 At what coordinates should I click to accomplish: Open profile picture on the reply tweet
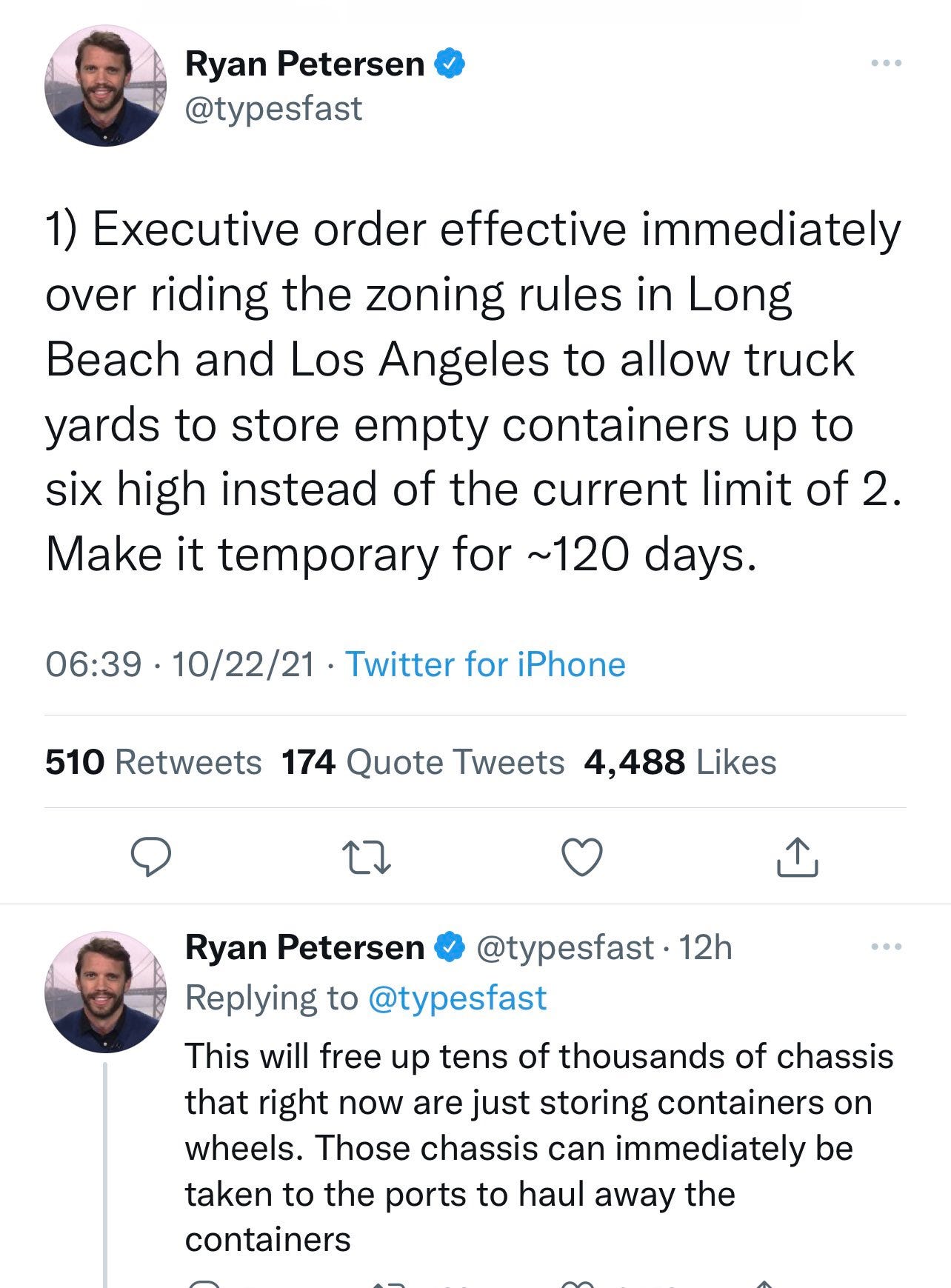[105, 992]
